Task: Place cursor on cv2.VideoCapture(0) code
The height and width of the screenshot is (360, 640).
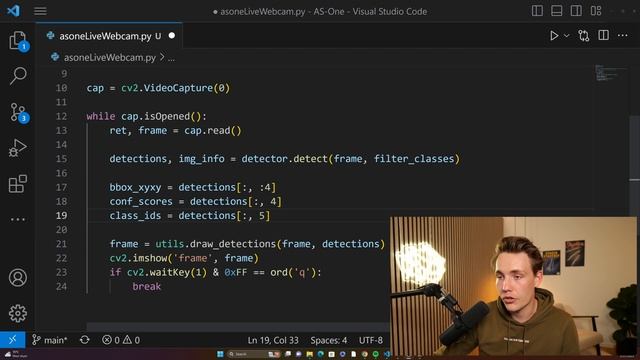Action: [x=176, y=88]
